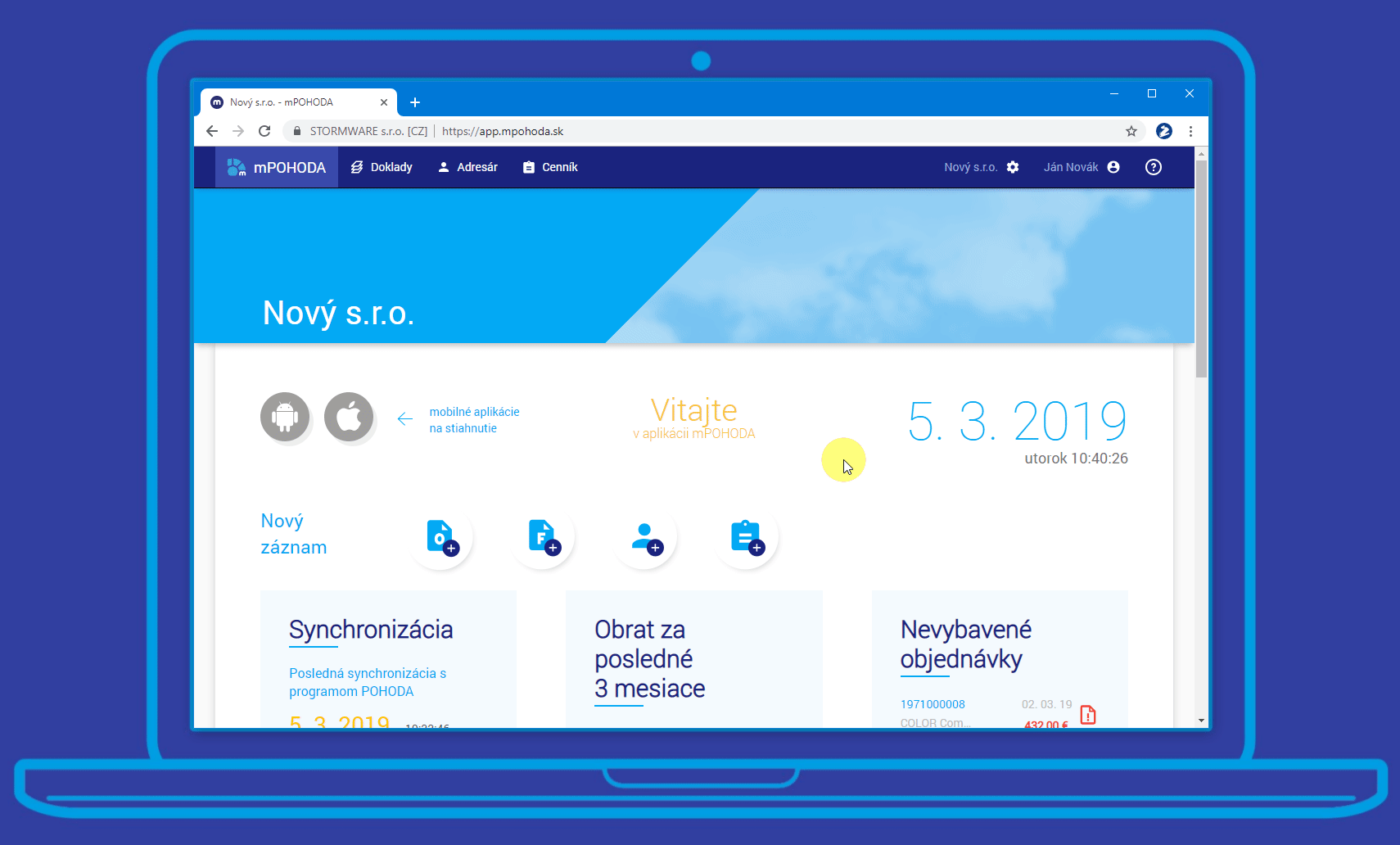Reload the browser page
The height and width of the screenshot is (845, 1400).
(264, 131)
